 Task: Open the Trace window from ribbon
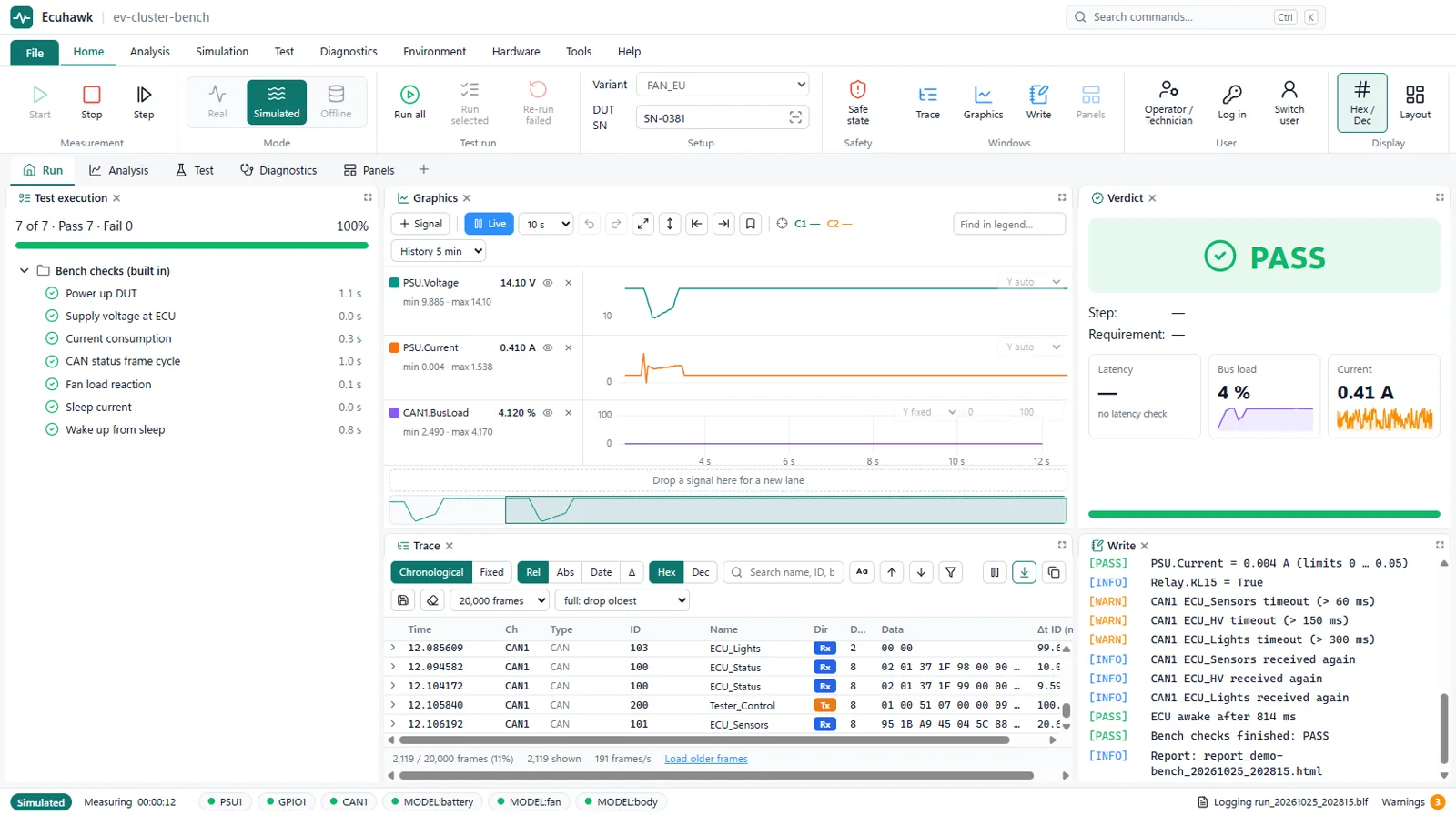coord(927,102)
